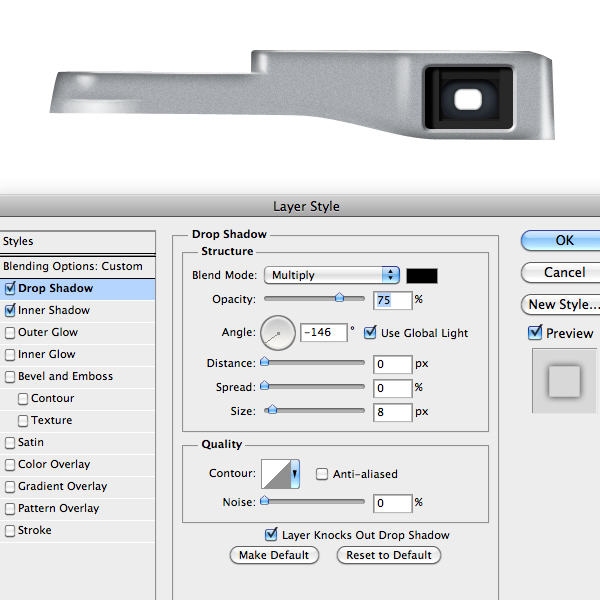Click Reset to Default button
This screenshot has height=600, width=600.
389,555
